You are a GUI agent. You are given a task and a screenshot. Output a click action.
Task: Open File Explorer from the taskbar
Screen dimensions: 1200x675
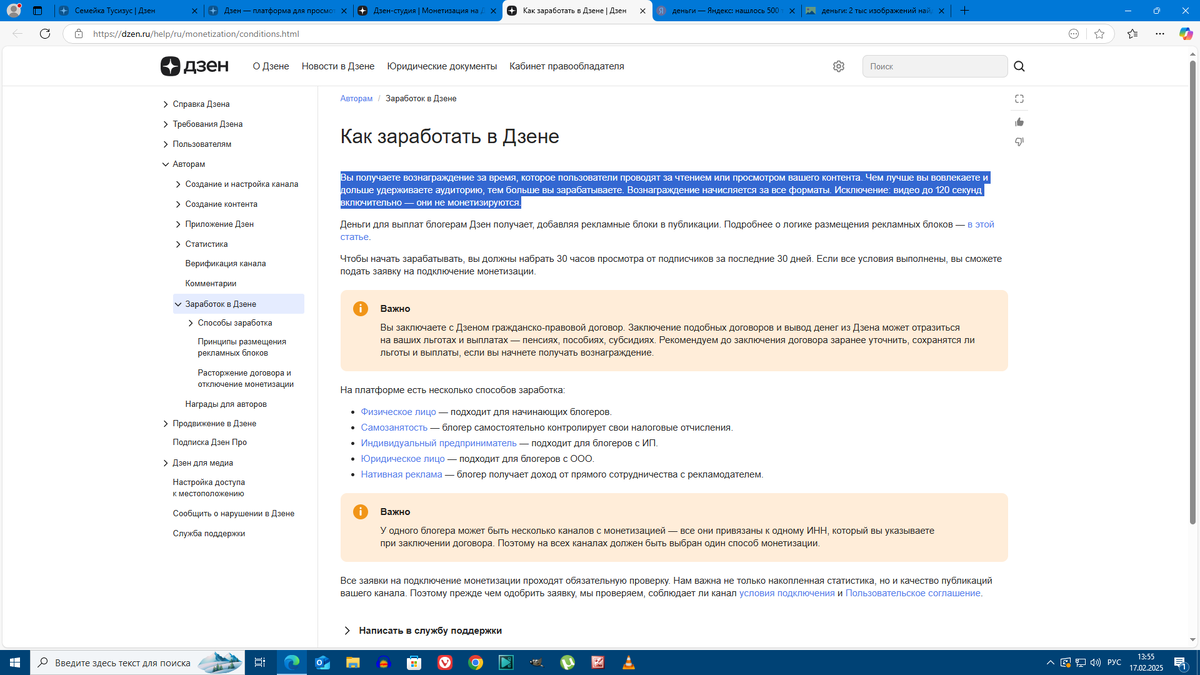click(x=353, y=662)
